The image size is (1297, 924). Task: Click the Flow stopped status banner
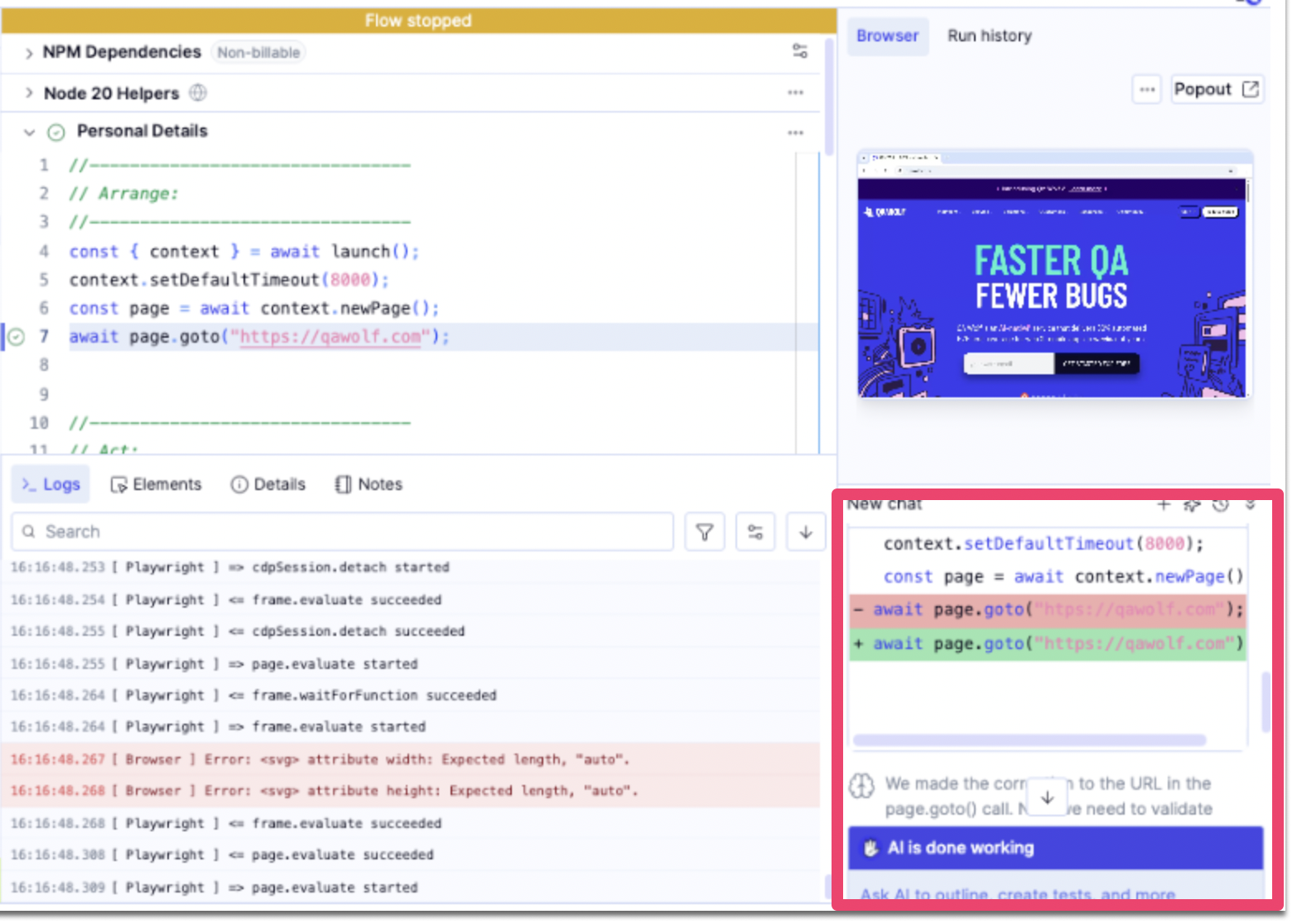click(418, 21)
